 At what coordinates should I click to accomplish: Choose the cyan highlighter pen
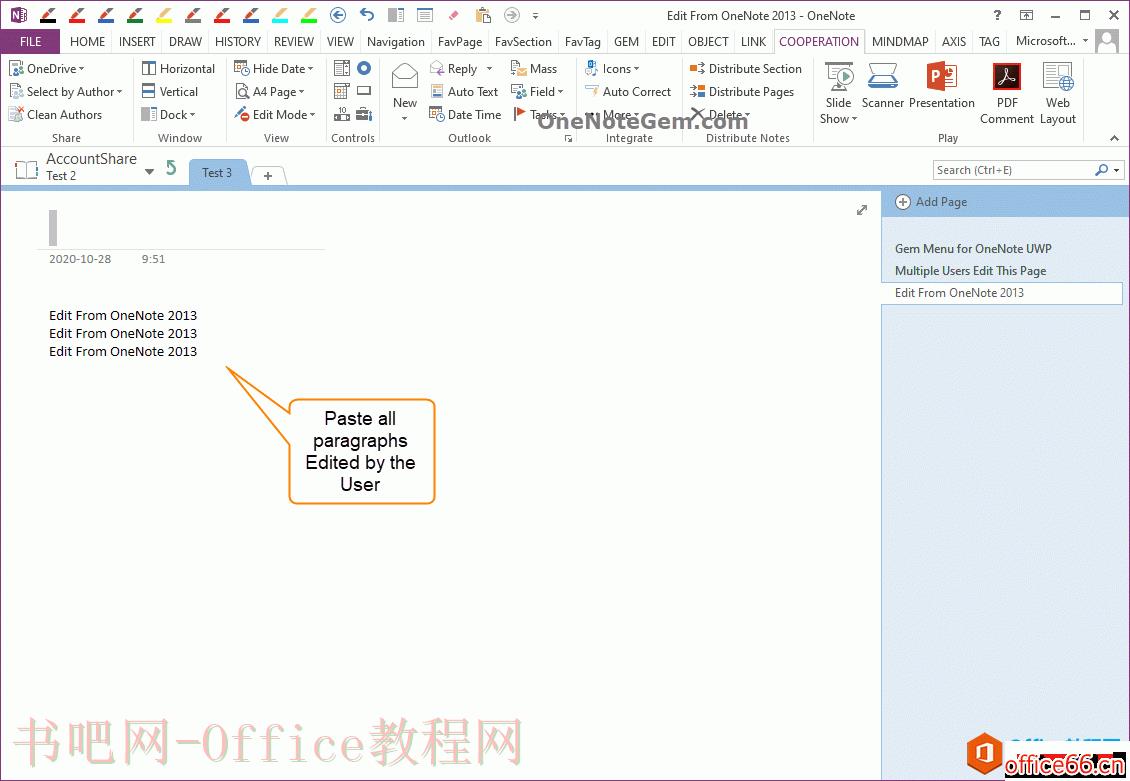280,15
